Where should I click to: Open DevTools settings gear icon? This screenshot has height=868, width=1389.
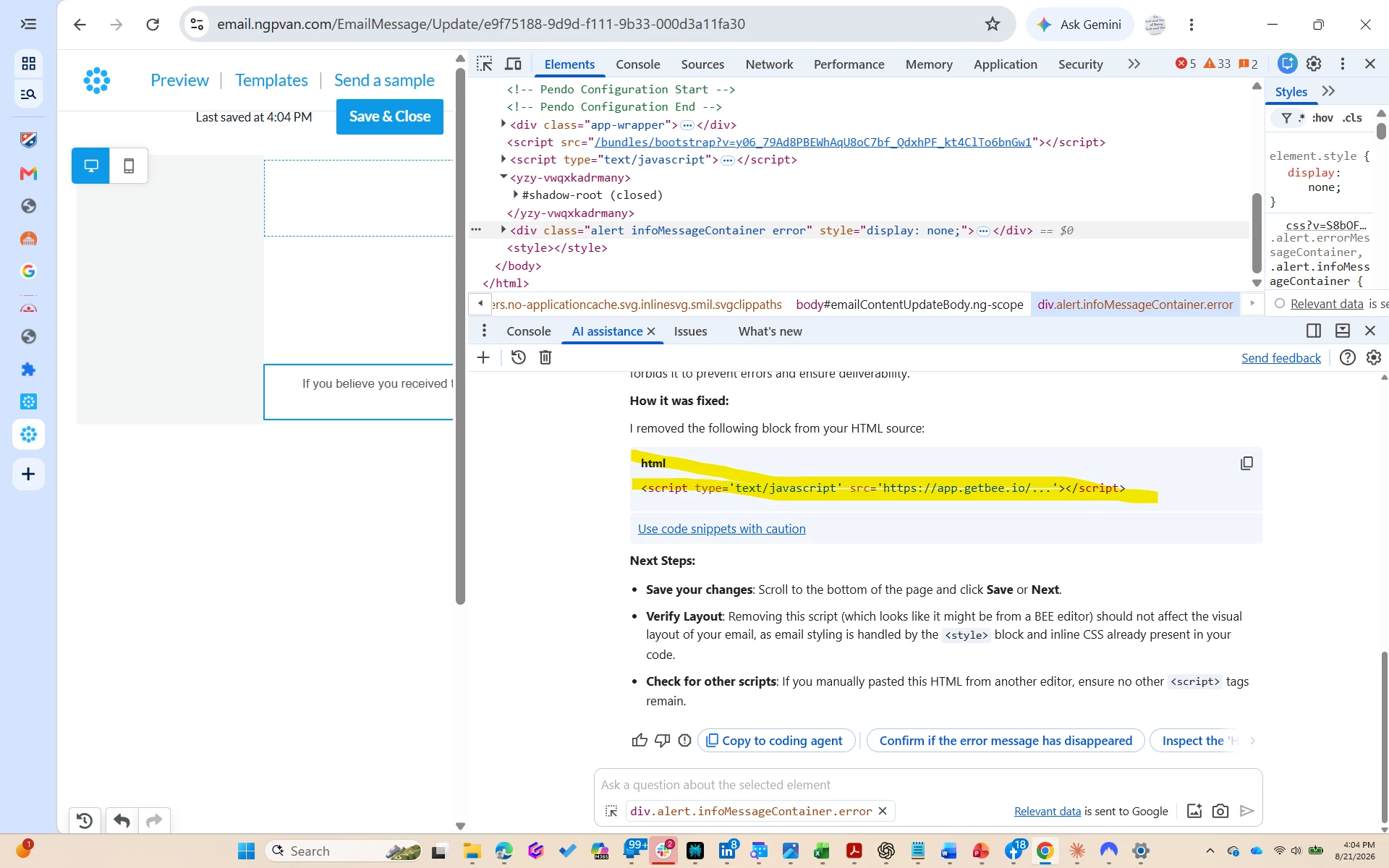[1314, 64]
